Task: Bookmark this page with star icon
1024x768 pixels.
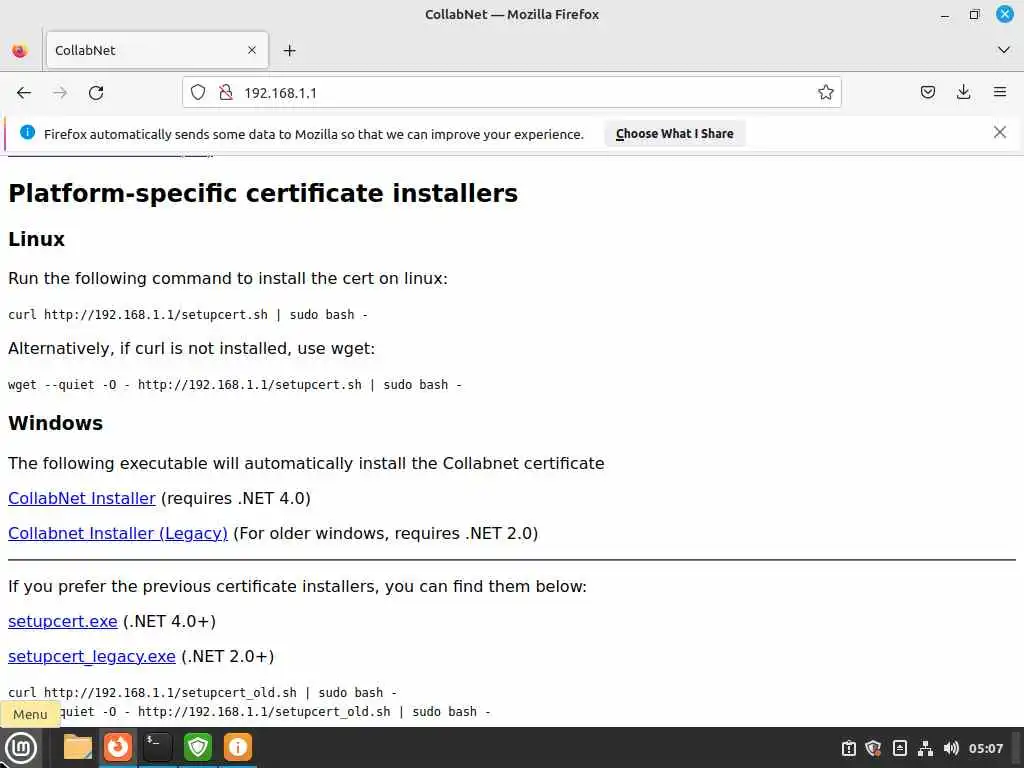Action: (x=825, y=93)
